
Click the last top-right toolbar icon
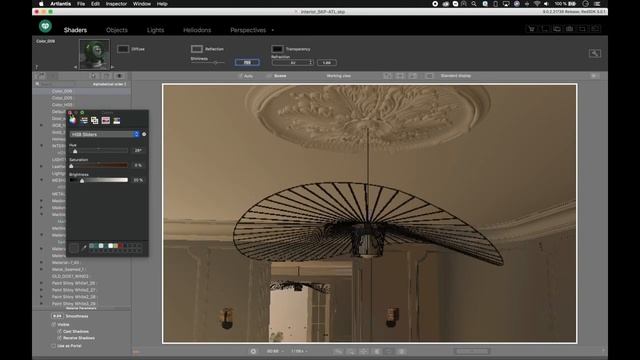tap(596, 29)
